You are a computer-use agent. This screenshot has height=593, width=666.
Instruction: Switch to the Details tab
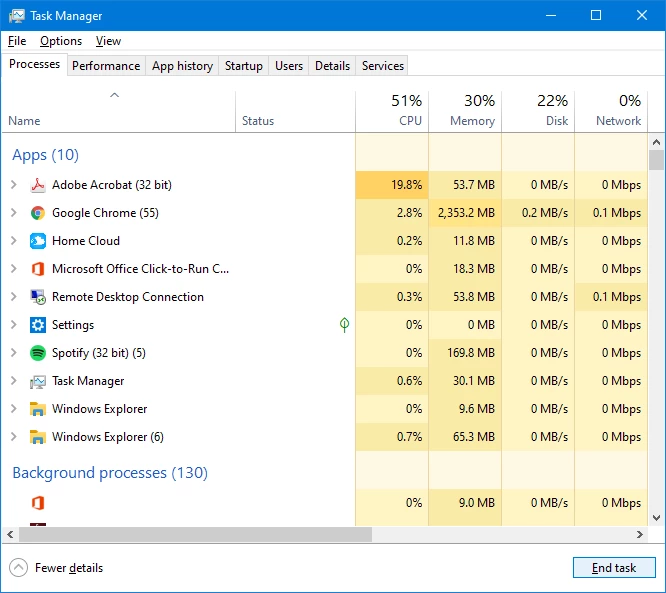pos(333,66)
